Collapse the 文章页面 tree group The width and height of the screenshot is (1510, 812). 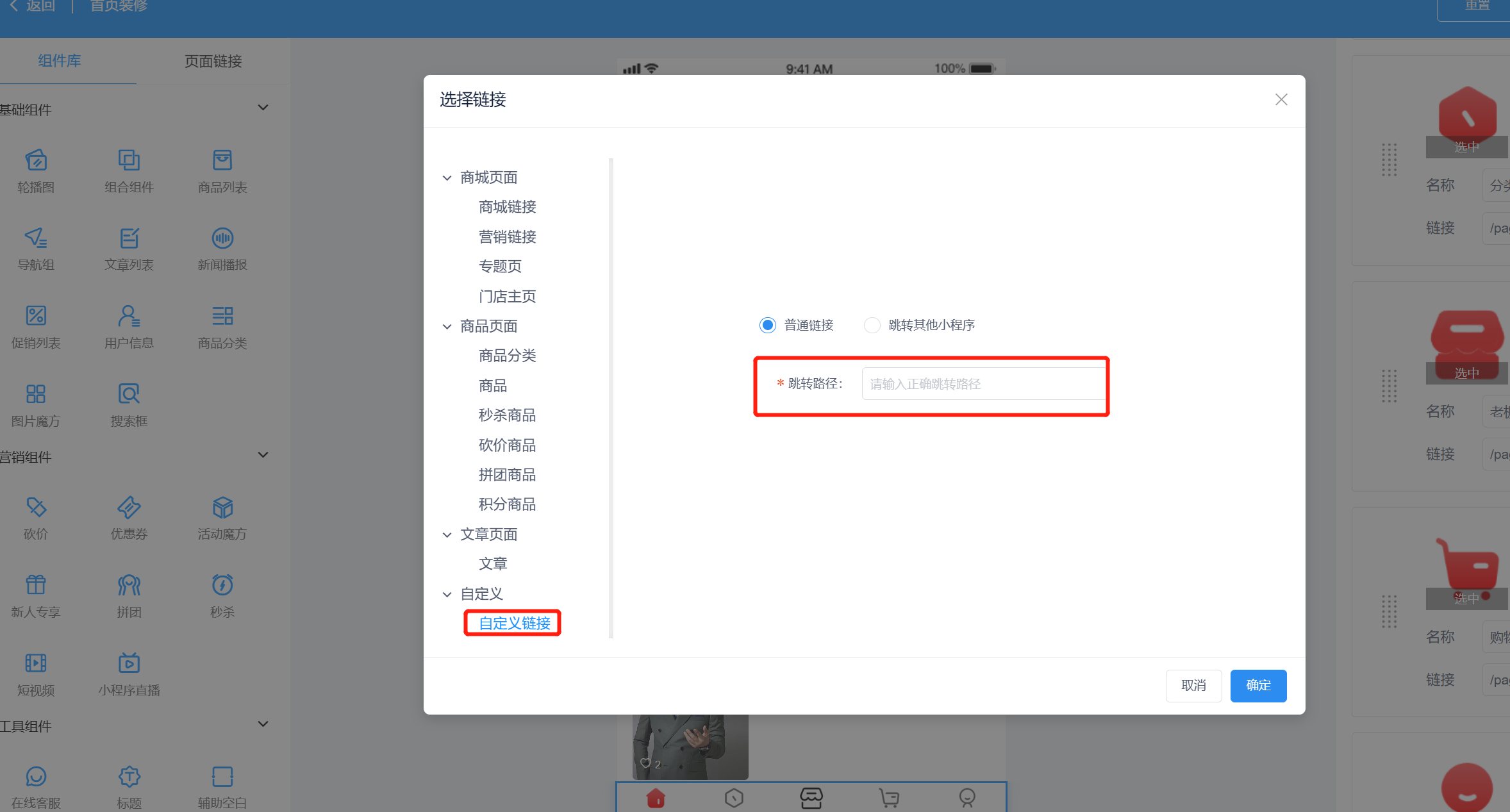447,534
